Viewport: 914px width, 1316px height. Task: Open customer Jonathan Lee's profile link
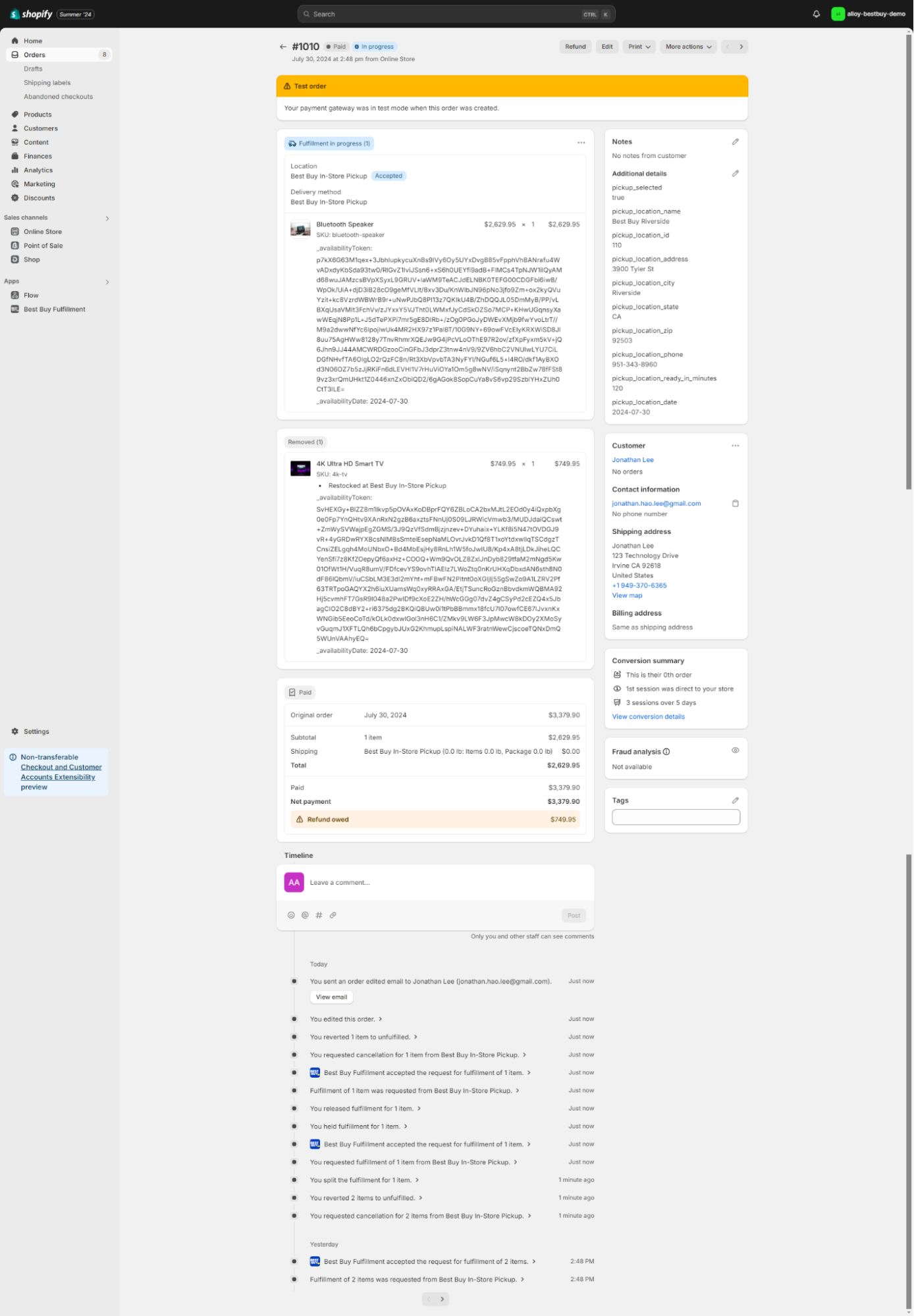(633, 460)
